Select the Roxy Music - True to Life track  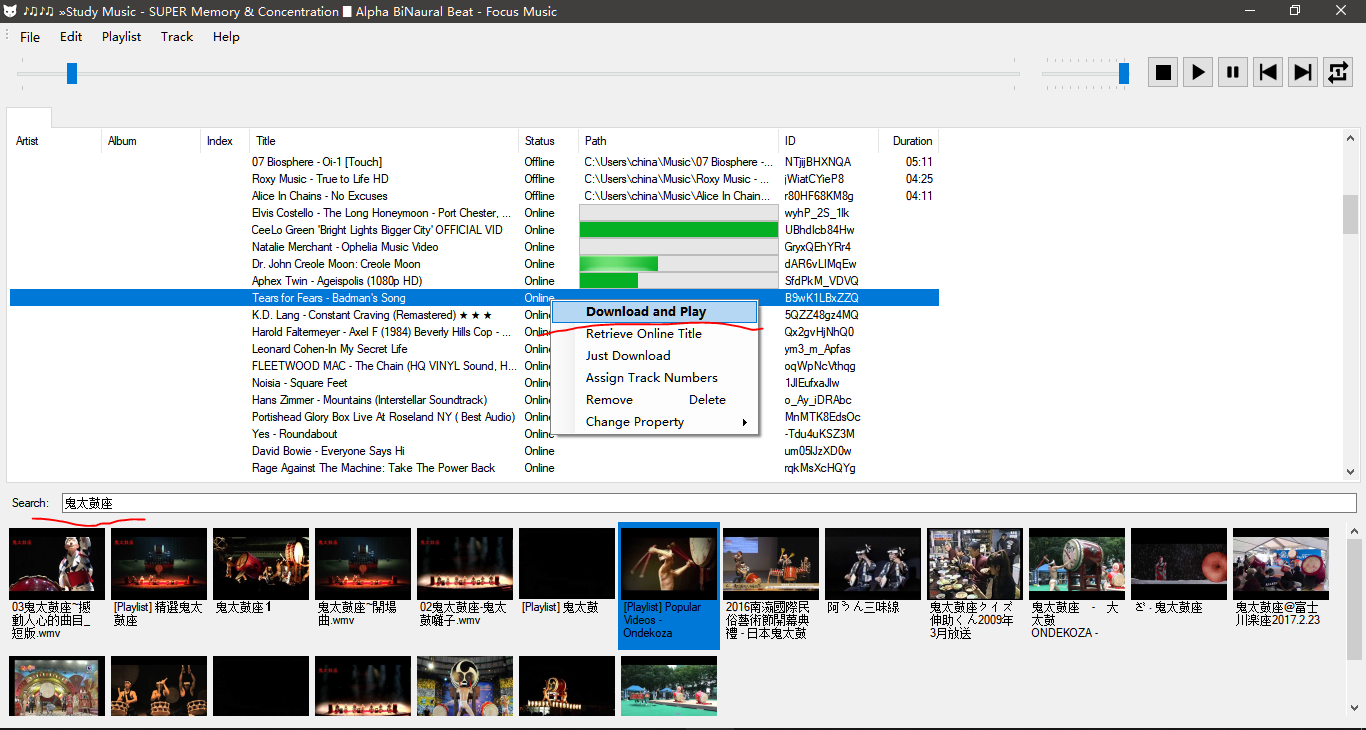click(320, 179)
